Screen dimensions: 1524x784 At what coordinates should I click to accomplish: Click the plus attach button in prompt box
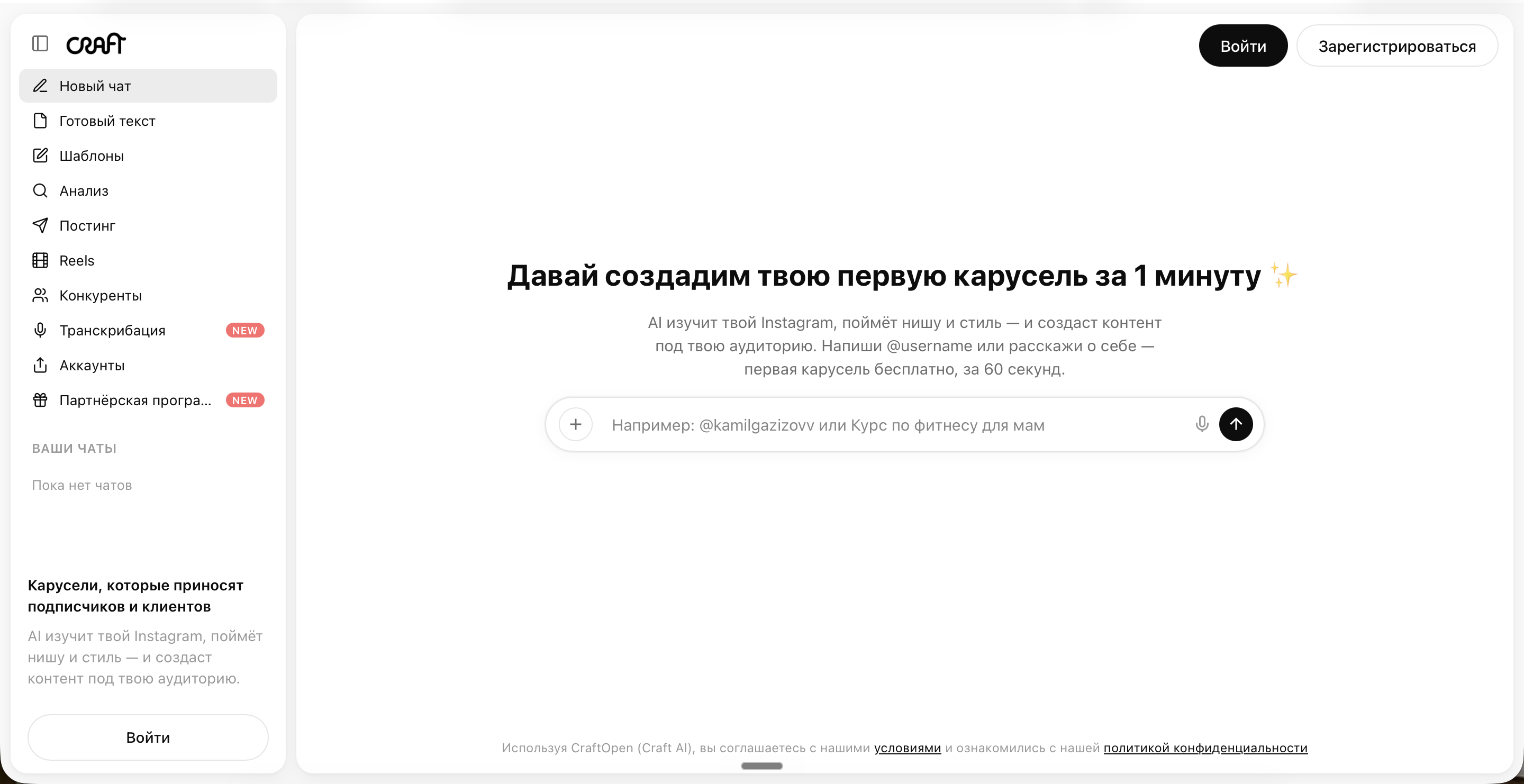pyautogui.click(x=576, y=424)
